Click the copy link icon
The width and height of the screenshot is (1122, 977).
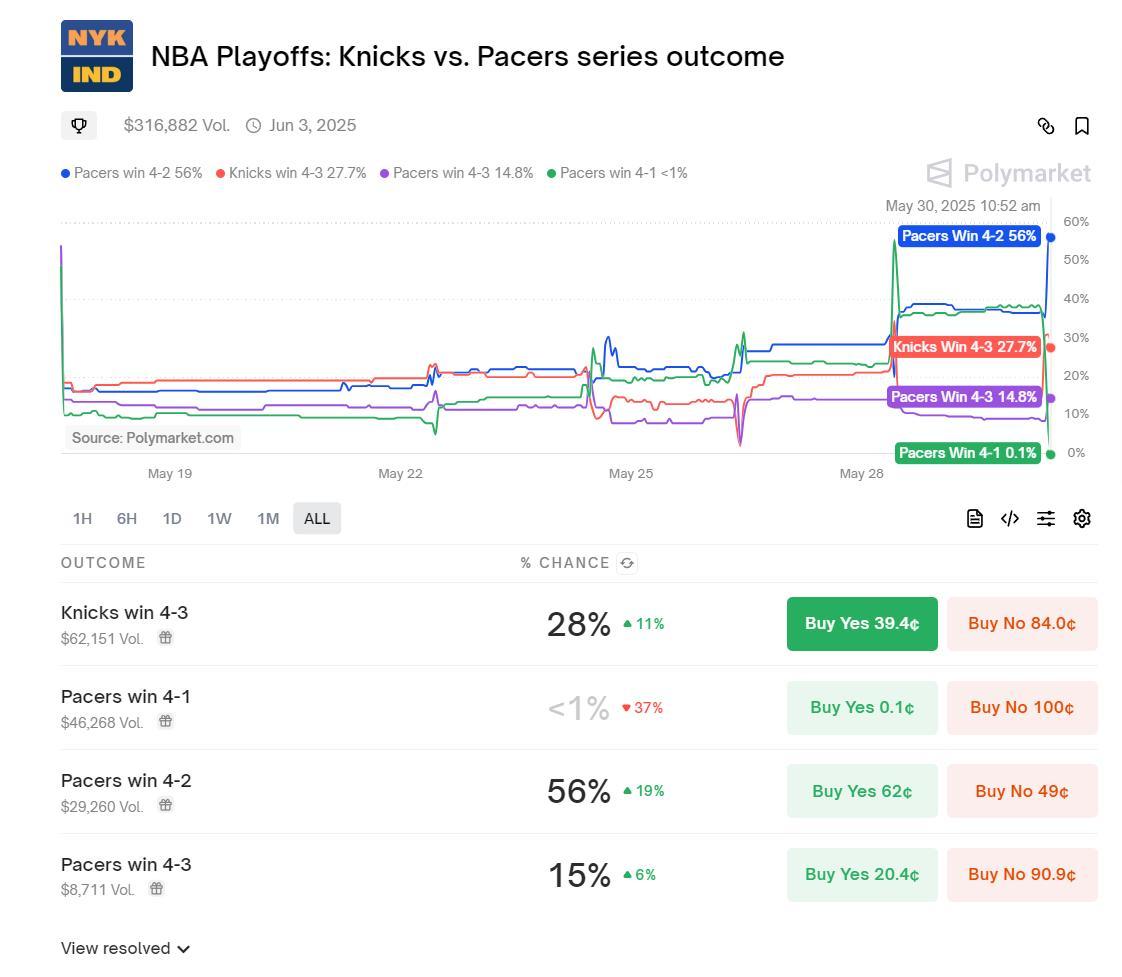pyautogui.click(x=1045, y=126)
